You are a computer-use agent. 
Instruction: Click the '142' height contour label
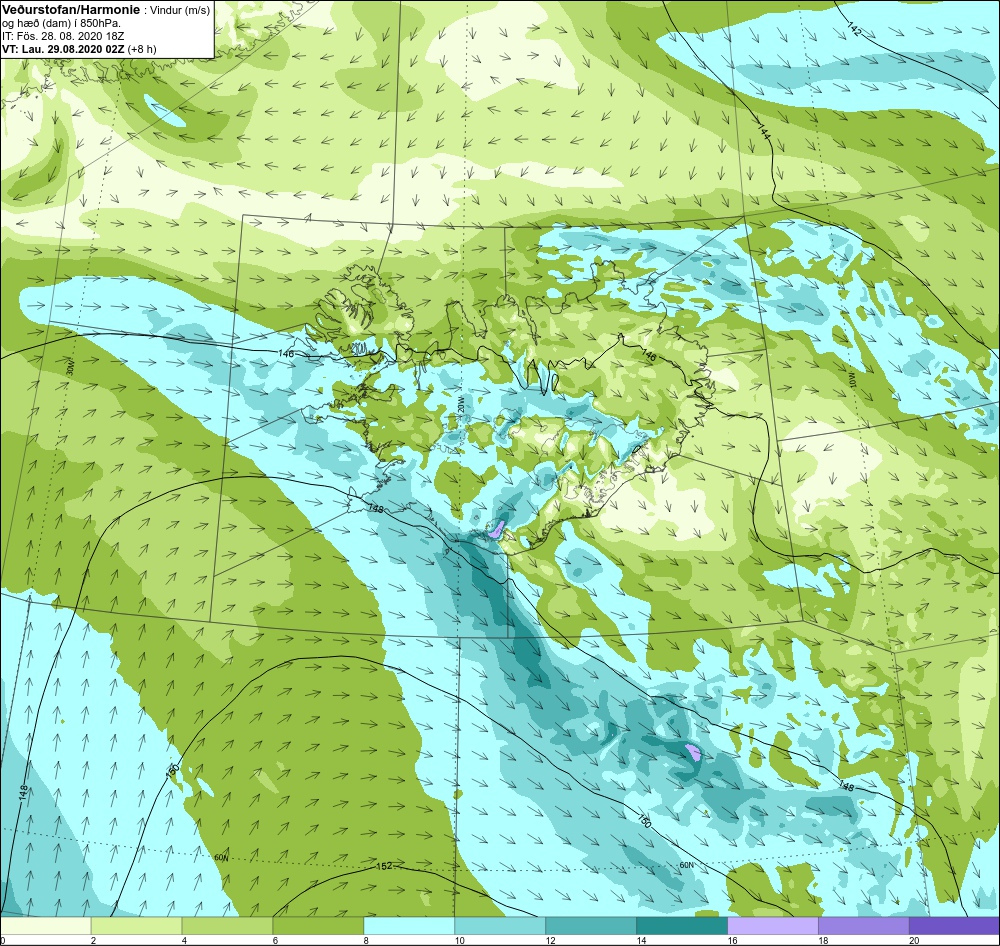point(853,29)
